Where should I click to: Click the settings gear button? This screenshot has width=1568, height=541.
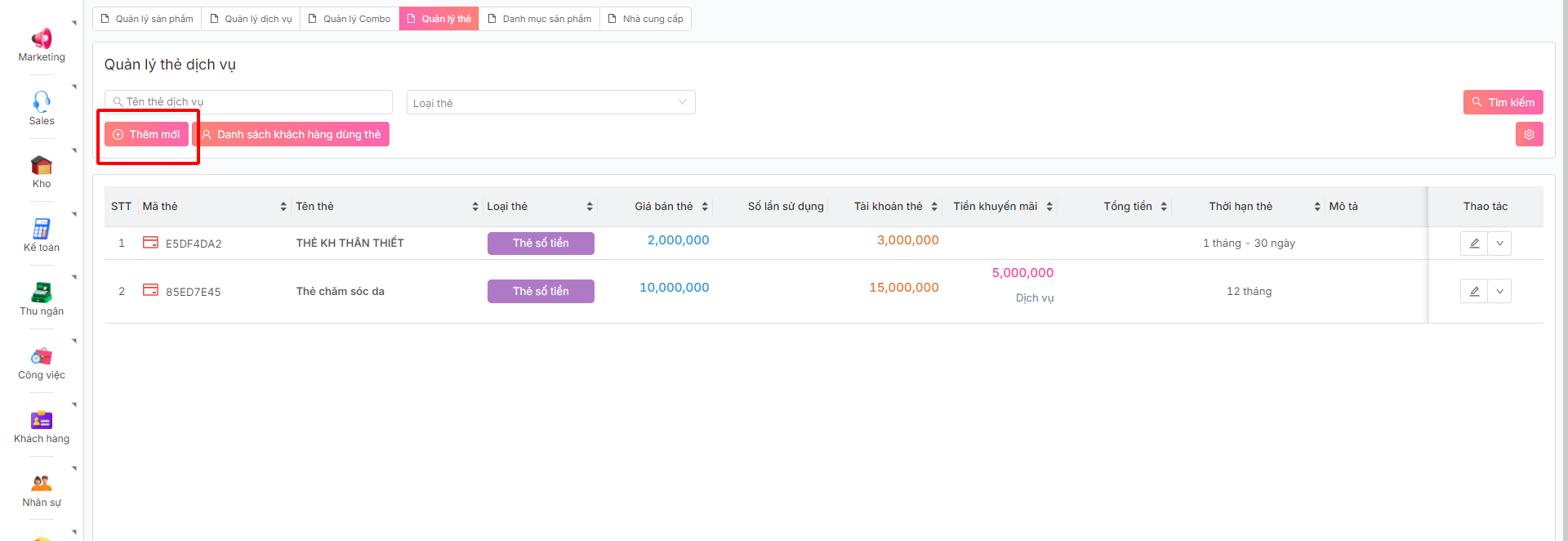tap(1529, 134)
